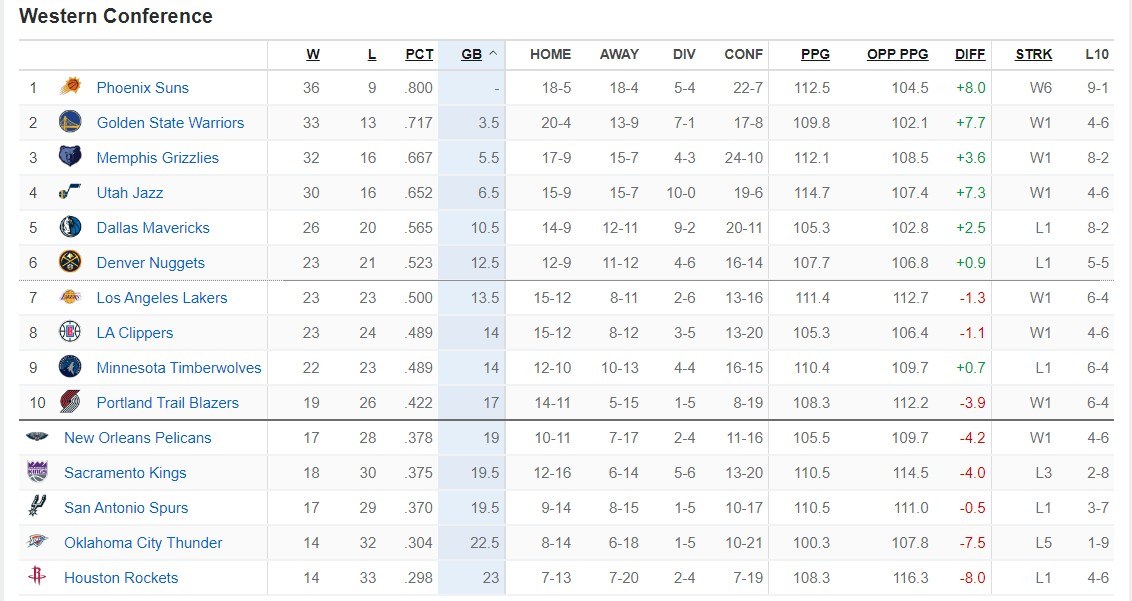Image resolution: width=1132 pixels, height=601 pixels.
Task: Click the Denver Nuggets logo icon
Action: pyautogui.click(x=70, y=263)
